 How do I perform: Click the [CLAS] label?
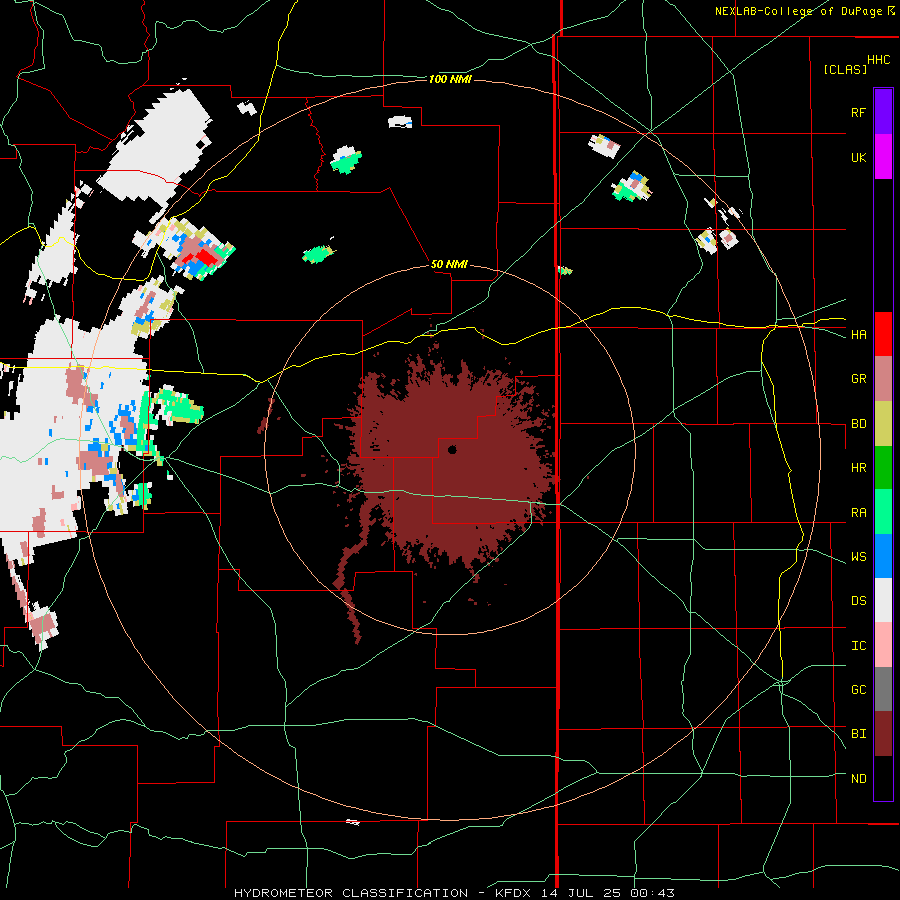coord(845,69)
